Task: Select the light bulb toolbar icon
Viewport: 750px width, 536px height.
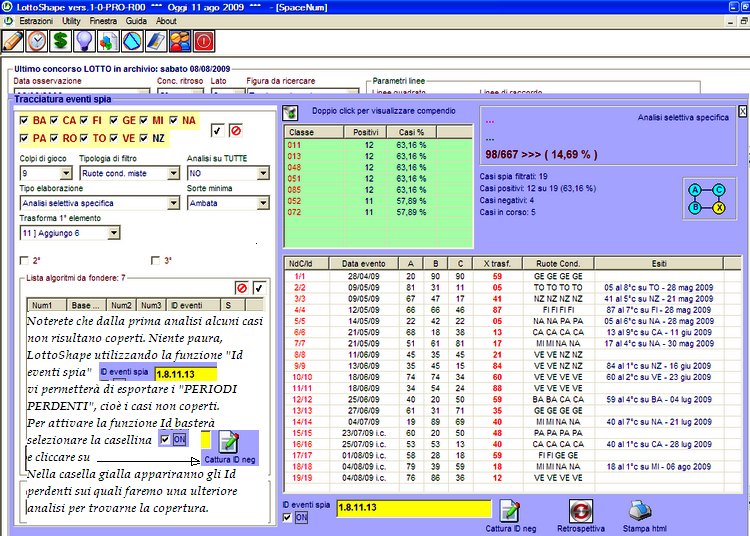Action: [x=85, y=41]
